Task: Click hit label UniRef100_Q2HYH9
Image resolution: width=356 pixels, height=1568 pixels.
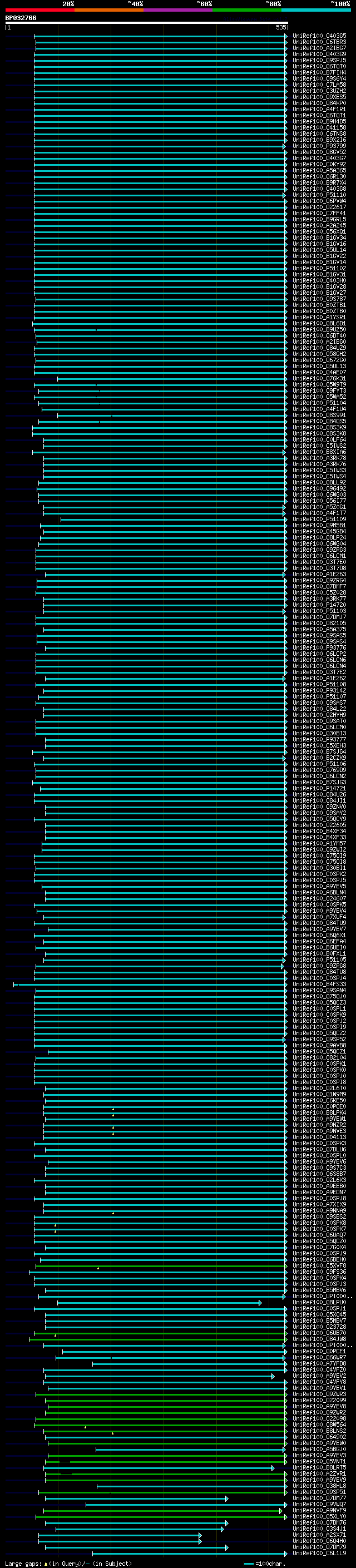Action: tap(319, 715)
